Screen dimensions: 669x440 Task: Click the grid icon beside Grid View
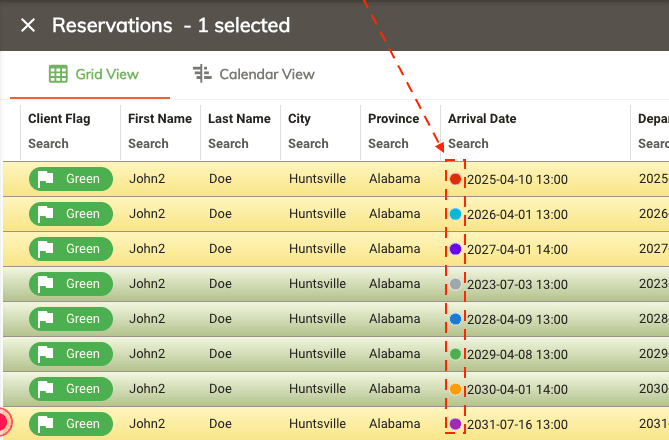click(58, 74)
